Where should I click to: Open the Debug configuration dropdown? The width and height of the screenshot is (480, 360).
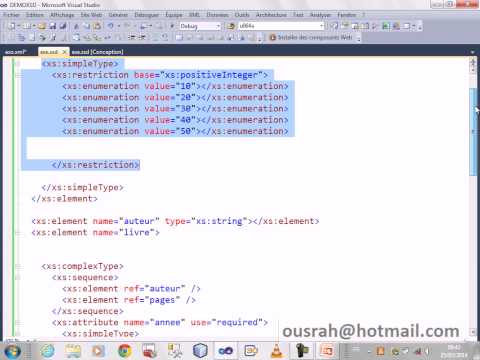(200, 26)
